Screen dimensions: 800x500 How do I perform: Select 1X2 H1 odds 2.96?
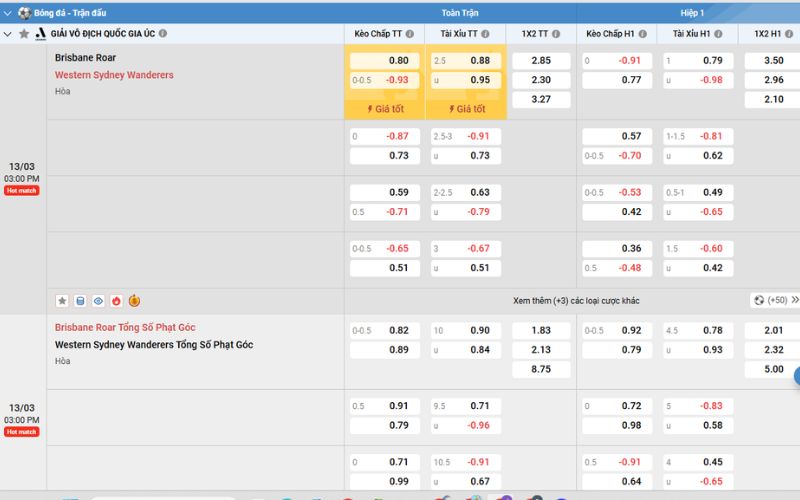(772, 80)
